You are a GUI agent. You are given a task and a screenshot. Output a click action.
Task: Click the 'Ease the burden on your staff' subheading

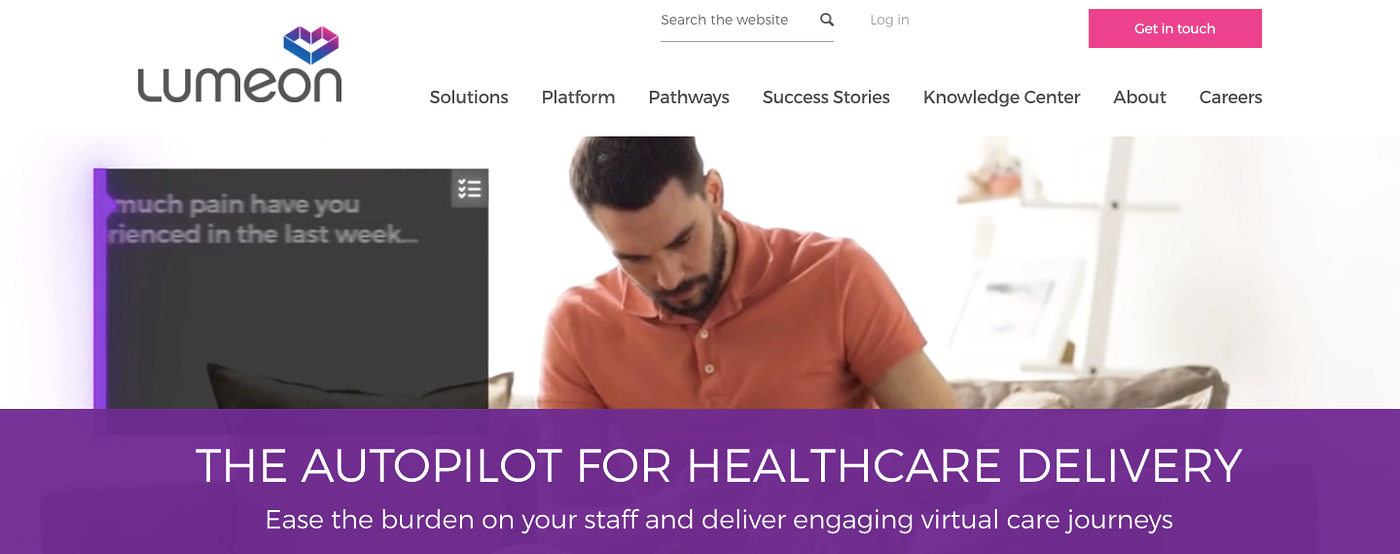click(x=718, y=520)
